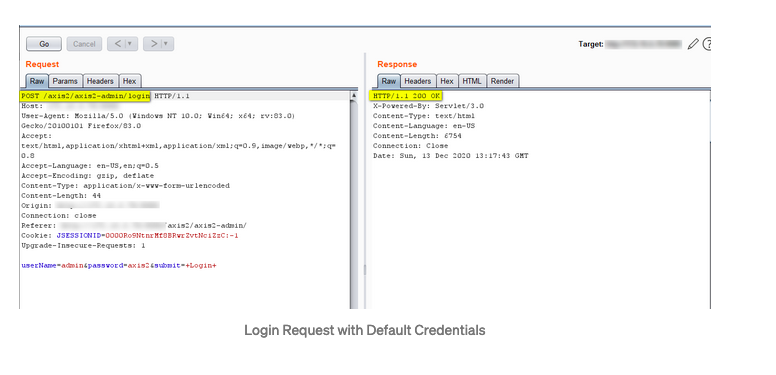Click the Target label
The width and height of the screenshot is (776, 375).
pyautogui.click(x=591, y=45)
